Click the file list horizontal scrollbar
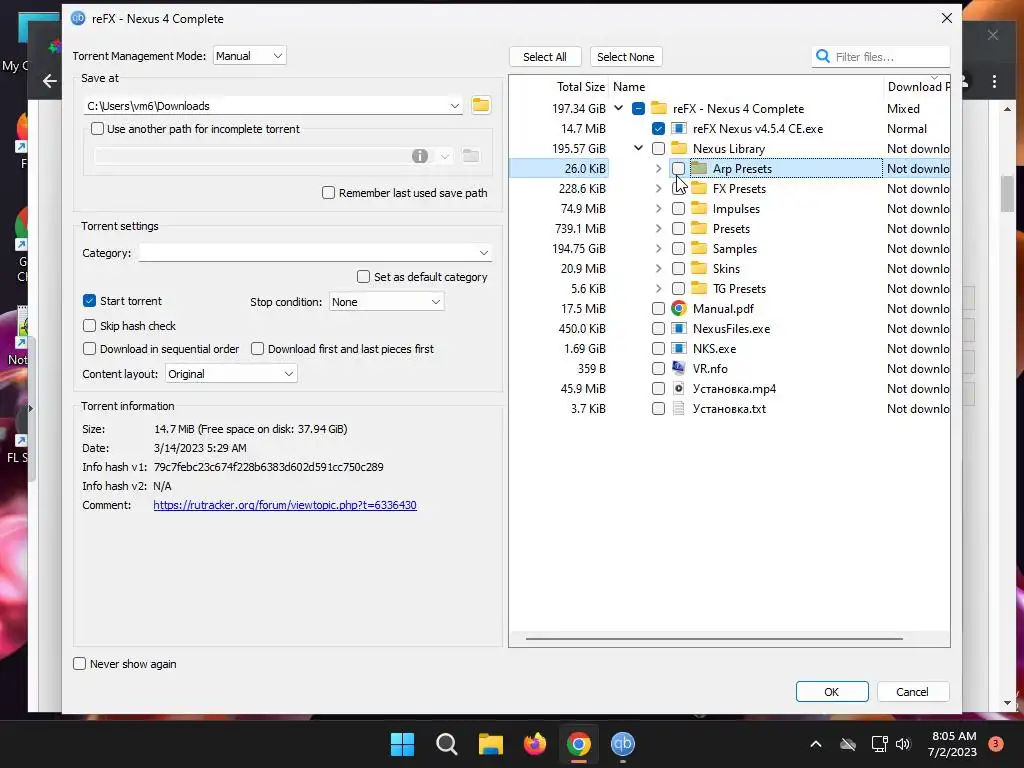1024x768 pixels. click(714, 639)
